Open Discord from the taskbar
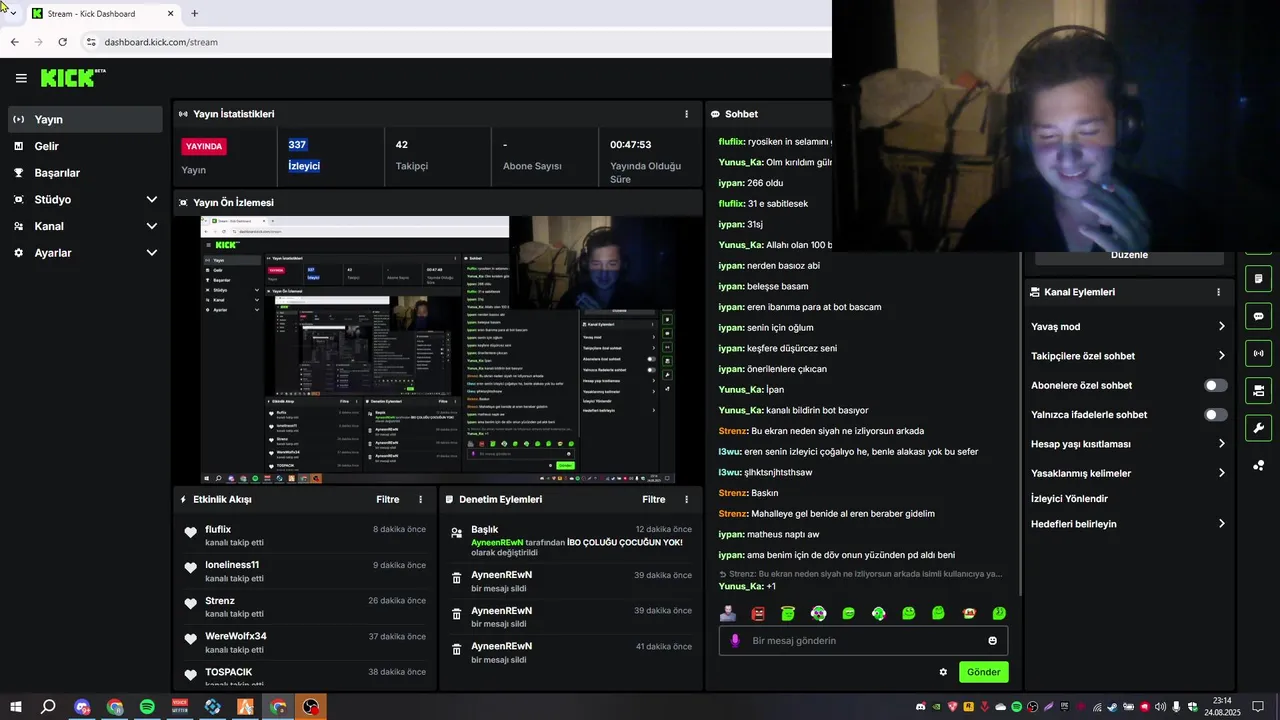The width and height of the screenshot is (1280, 720). pos(82,707)
